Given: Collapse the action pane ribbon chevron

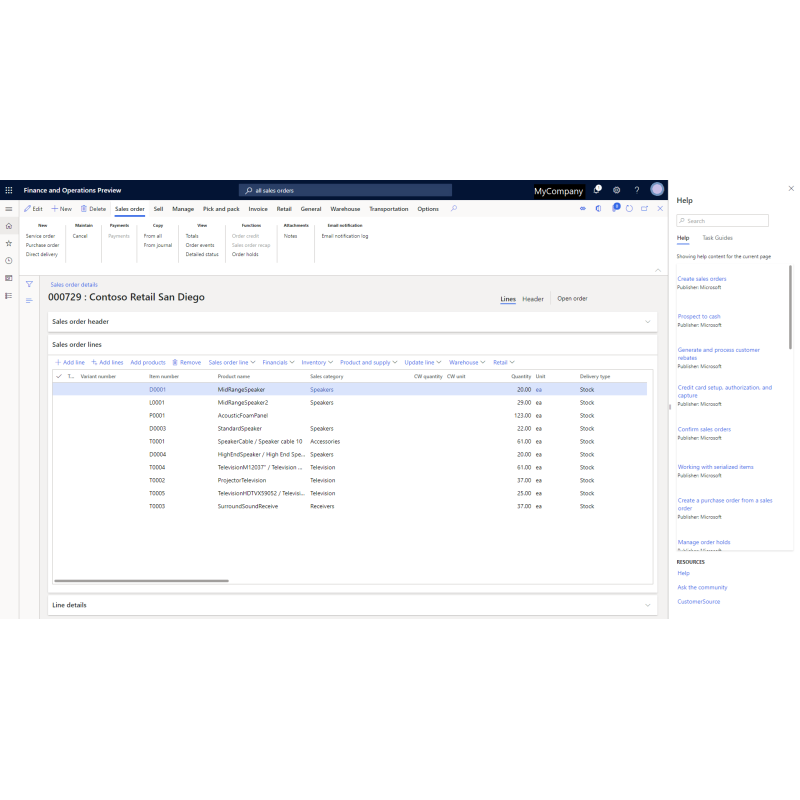Looking at the screenshot, I should (658, 270).
